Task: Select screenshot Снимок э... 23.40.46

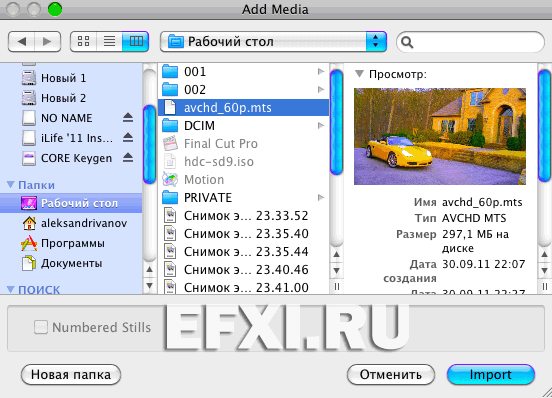Action: pos(244,269)
